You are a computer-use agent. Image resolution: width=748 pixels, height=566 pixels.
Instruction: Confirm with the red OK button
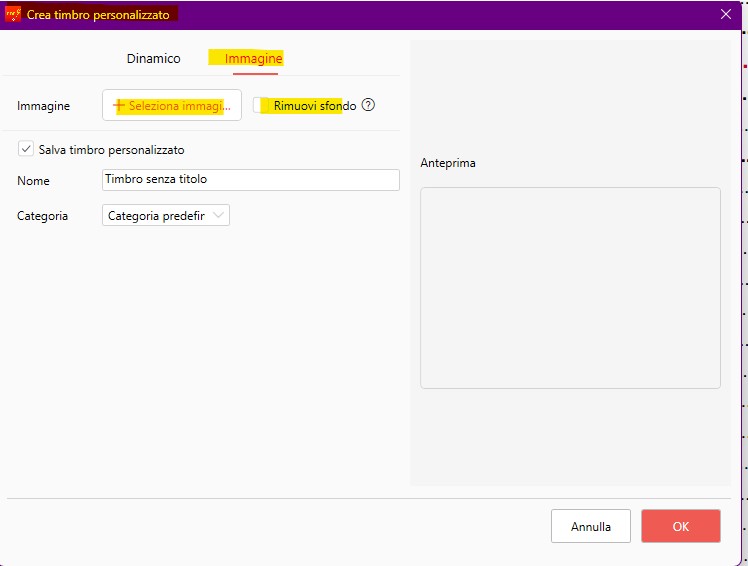click(x=680, y=526)
